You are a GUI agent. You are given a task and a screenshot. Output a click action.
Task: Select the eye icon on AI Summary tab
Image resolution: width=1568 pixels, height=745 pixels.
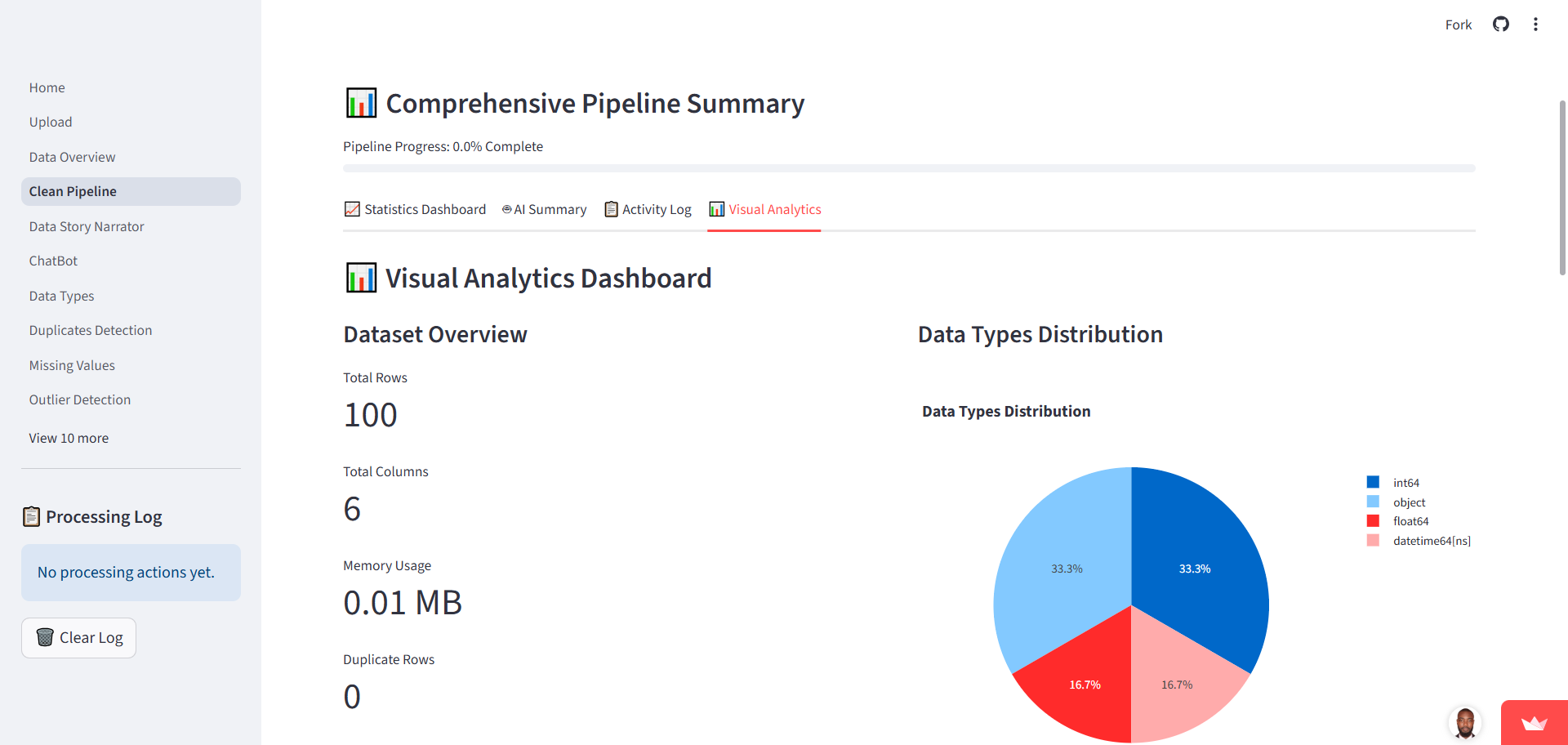pos(506,209)
